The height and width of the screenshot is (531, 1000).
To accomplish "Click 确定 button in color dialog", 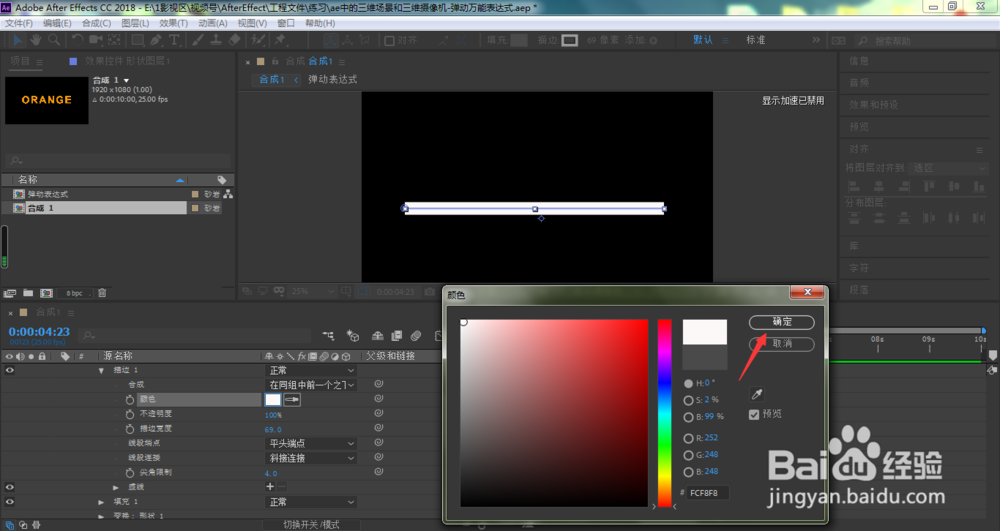I will (781, 322).
